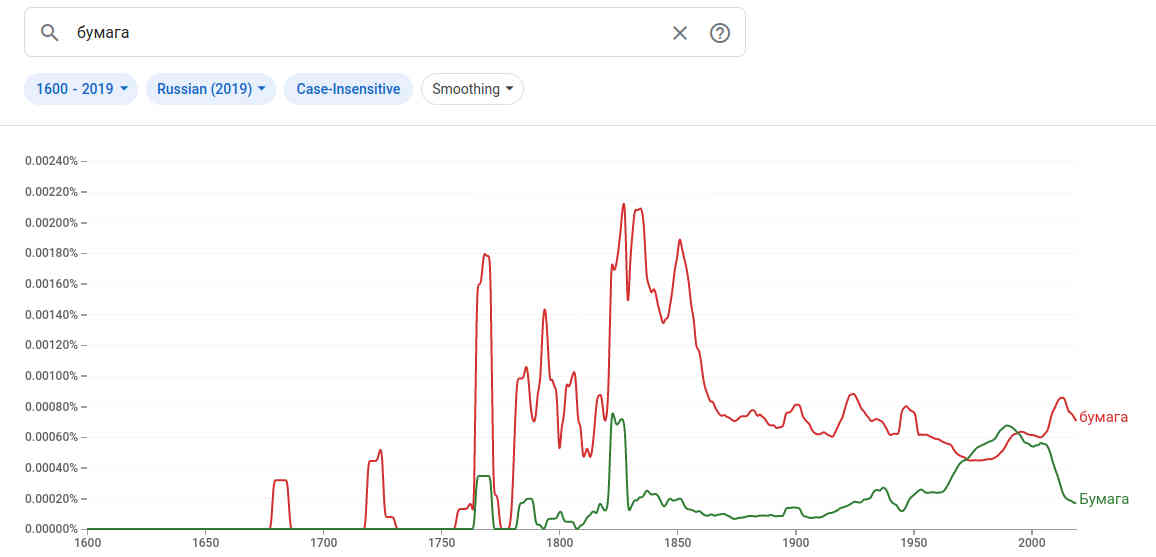This screenshot has height=557, width=1156.
Task: Select the red бумага line label
Action: coord(1103,417)
